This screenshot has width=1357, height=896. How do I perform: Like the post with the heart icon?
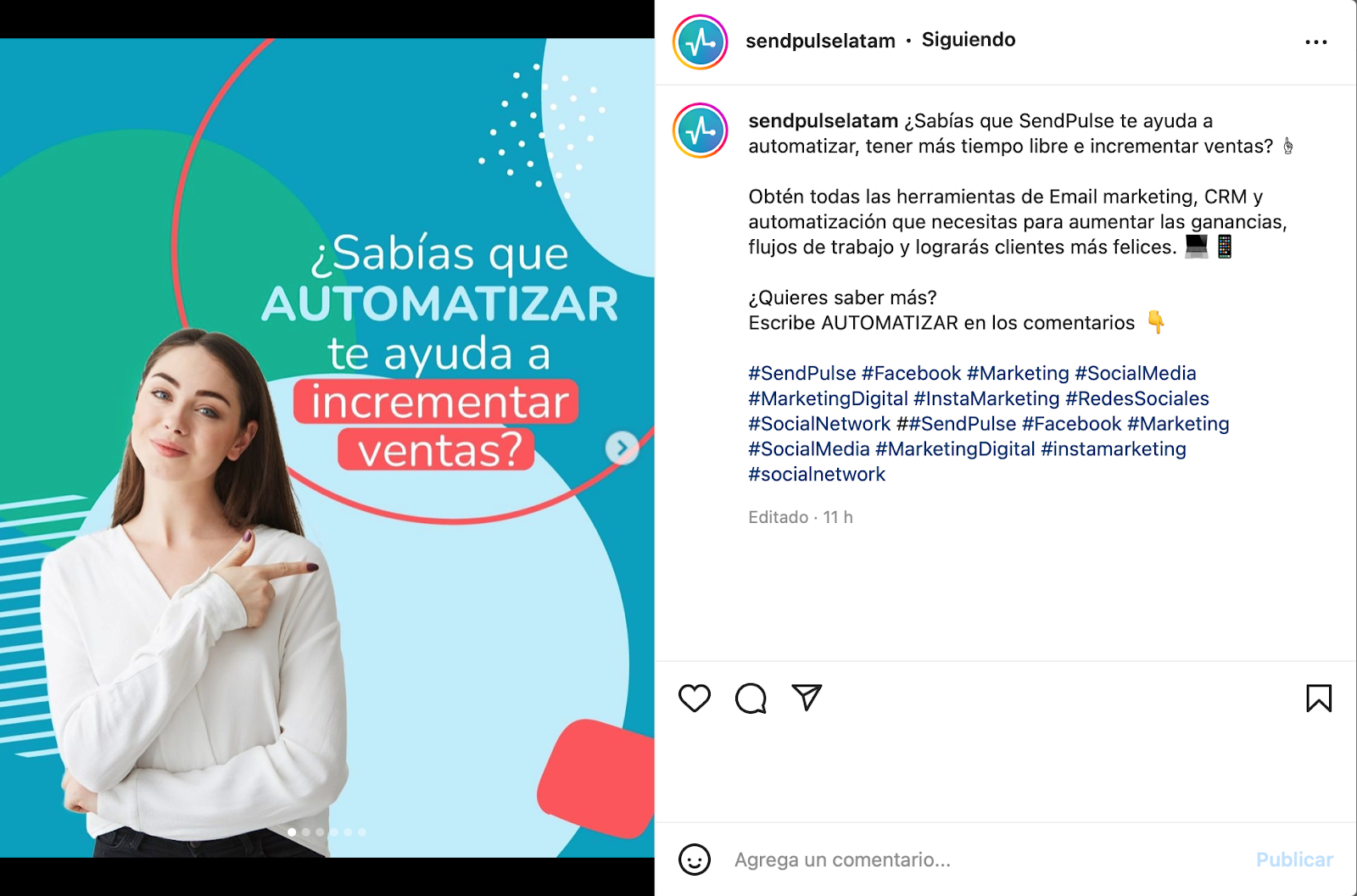pos(694,698)
